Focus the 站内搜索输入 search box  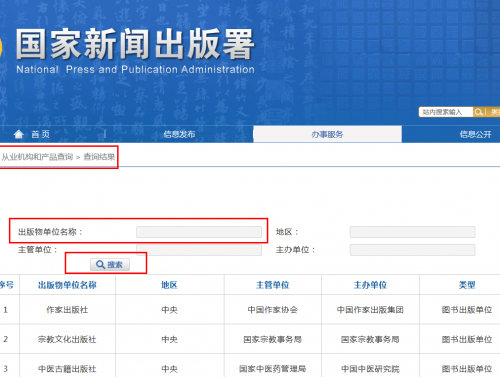446,112
